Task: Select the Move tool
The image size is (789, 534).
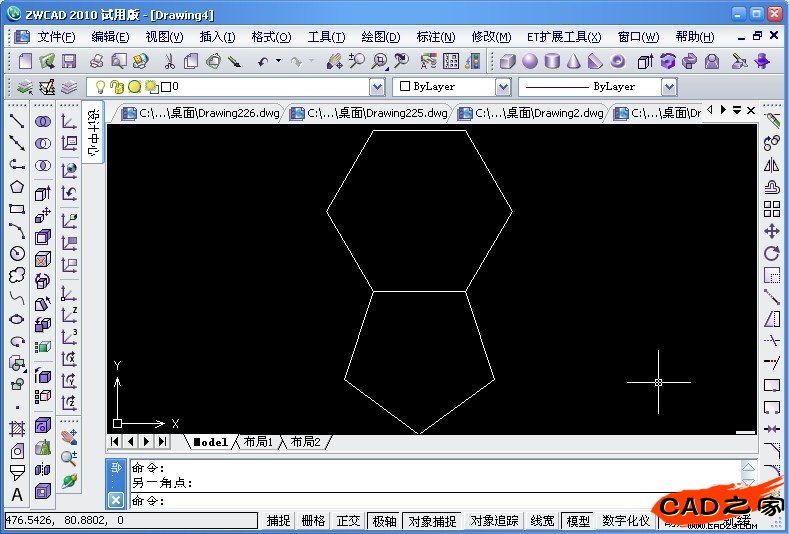Action: pos(771,231)
